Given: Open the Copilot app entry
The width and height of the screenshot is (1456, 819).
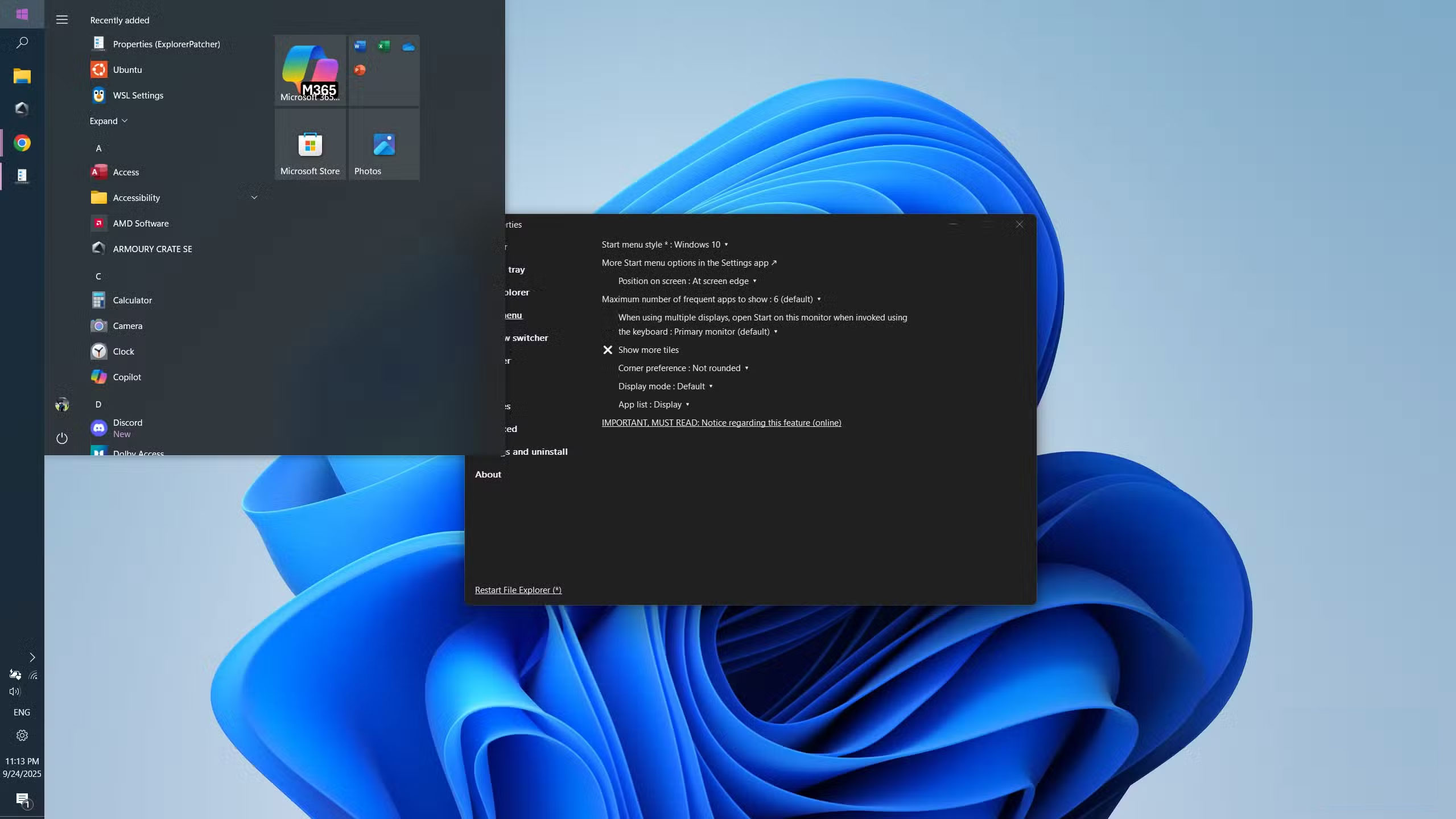Looking at the screenshot, I should pyautogui.click(x=126, y=377).
